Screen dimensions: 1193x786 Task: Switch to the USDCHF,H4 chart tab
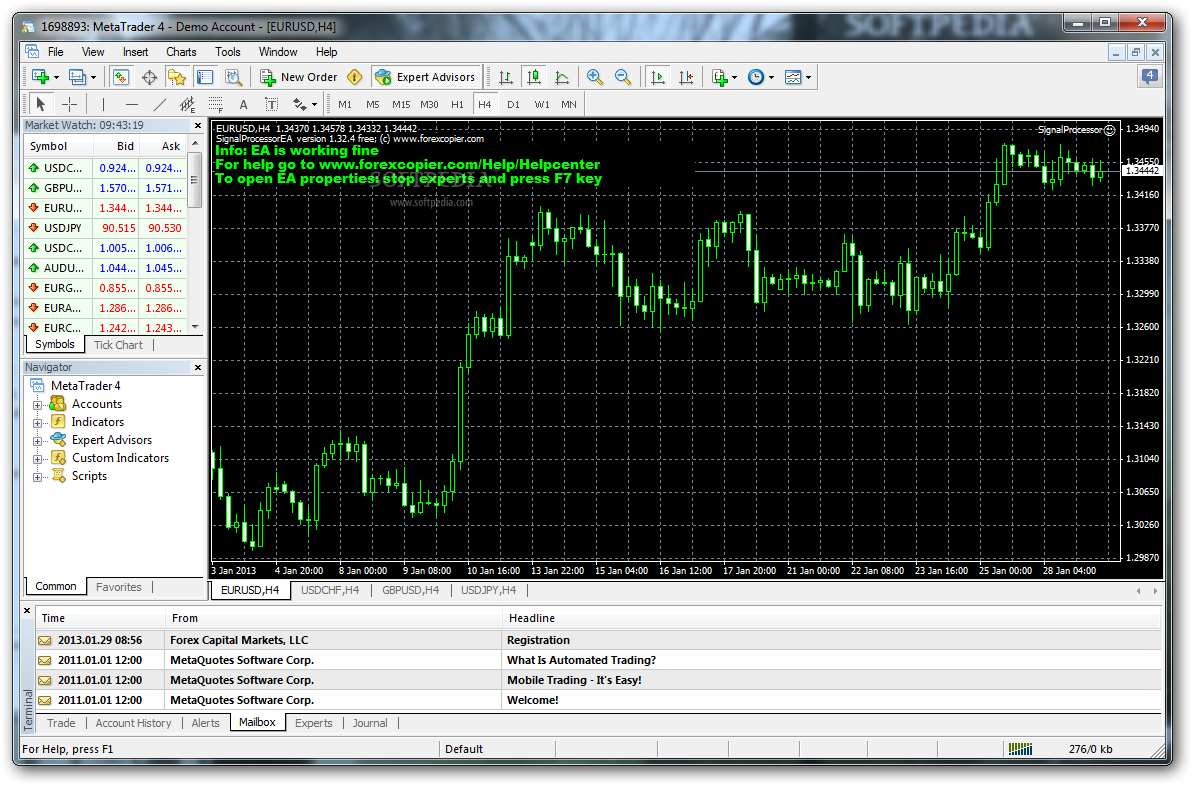point(330,590)
